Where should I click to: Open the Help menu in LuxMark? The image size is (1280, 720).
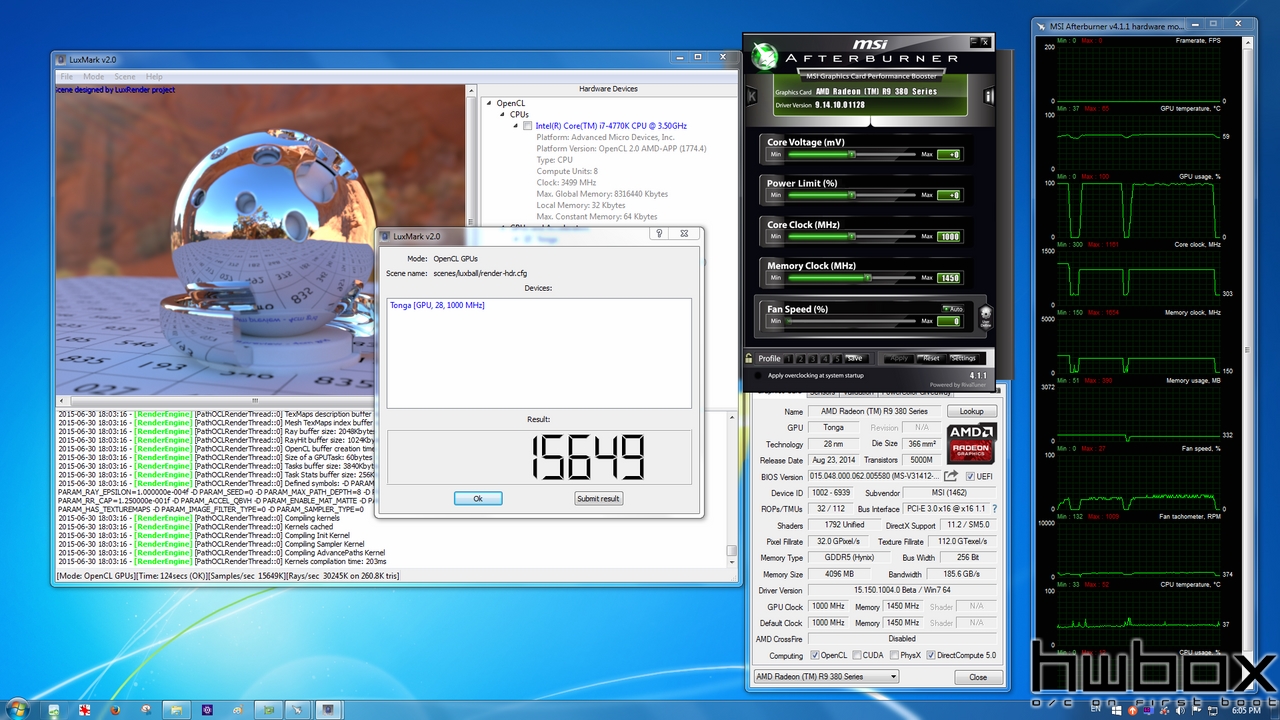[154, 77]
